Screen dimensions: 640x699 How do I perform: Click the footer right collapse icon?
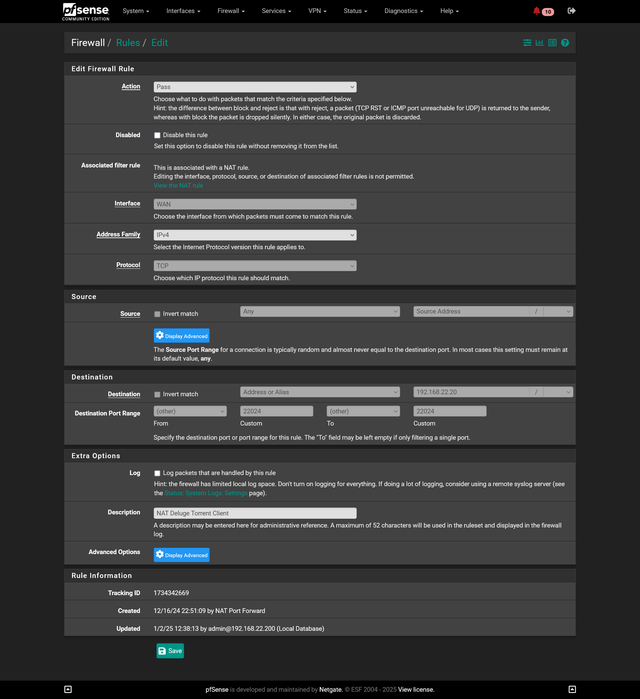point(572,689)
